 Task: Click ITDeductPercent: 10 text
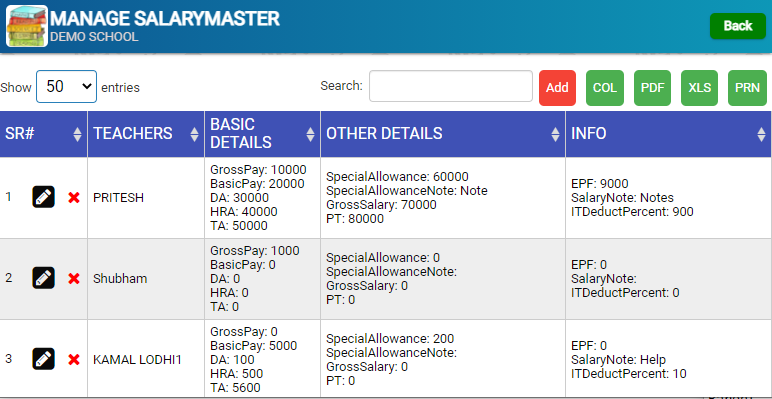tap(629, 374)
